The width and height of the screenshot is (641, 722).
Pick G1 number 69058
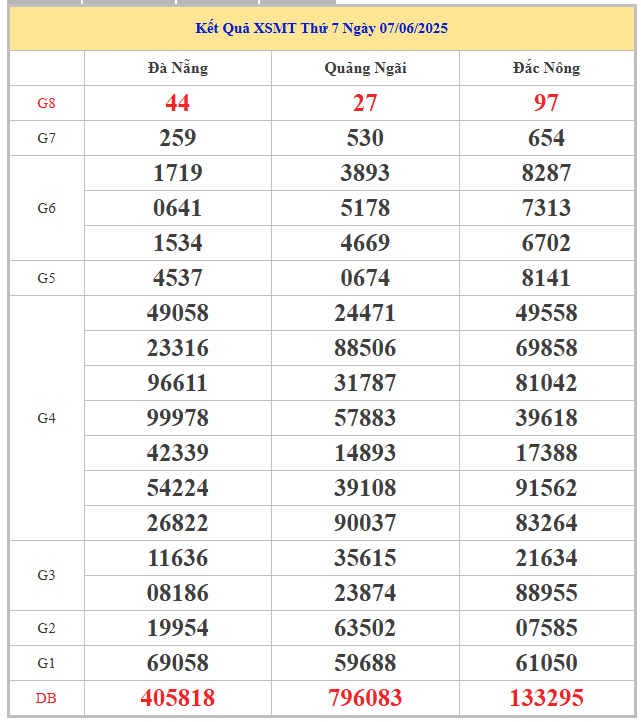(178, 663)
